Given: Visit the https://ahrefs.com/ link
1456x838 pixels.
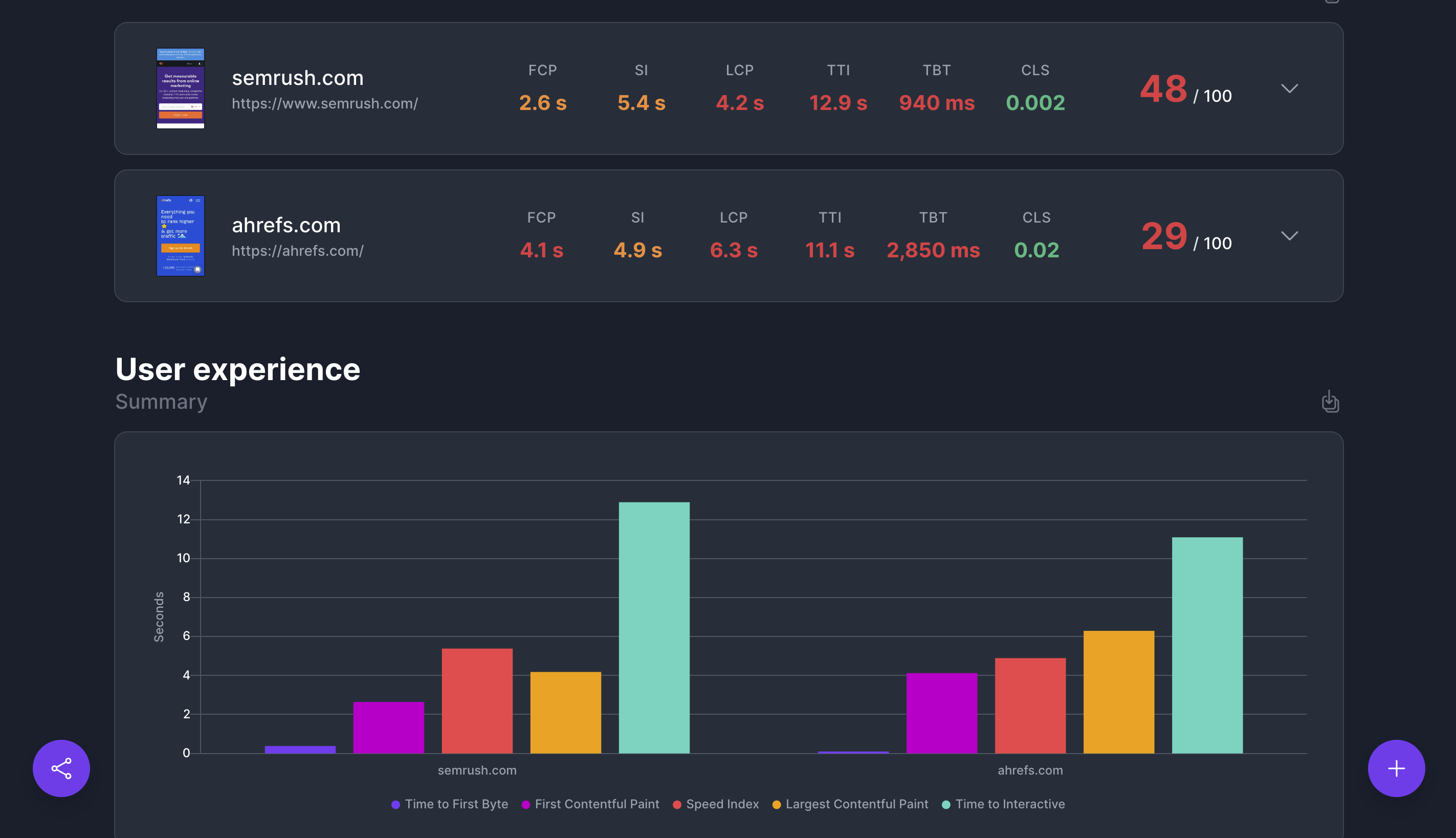Looking at the screenshot, I should [298, 251].
